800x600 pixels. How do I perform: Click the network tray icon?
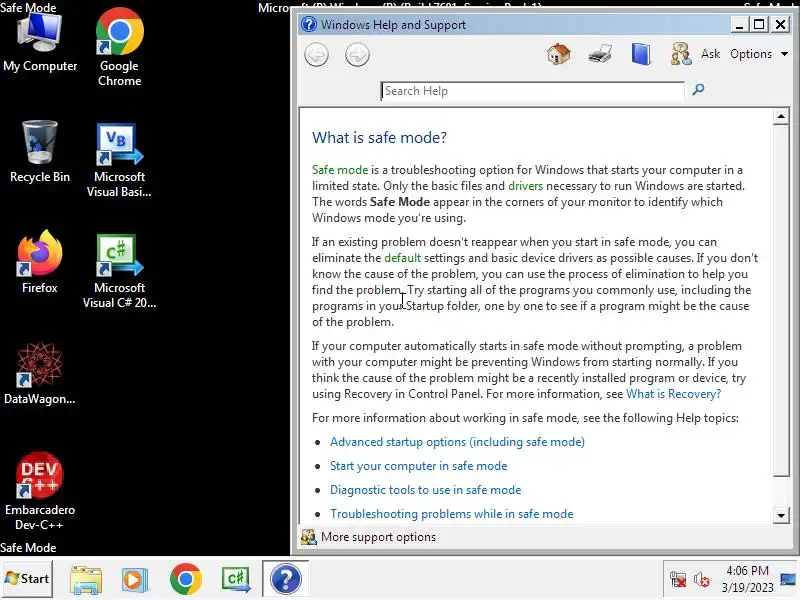[678, 580]
